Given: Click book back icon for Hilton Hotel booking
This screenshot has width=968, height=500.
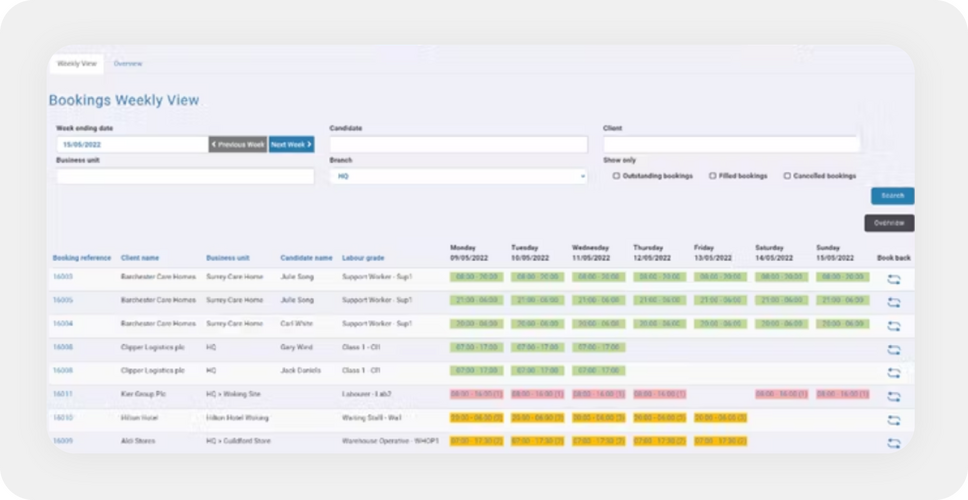Looking at the screenshot, I should tap(893, 420).
